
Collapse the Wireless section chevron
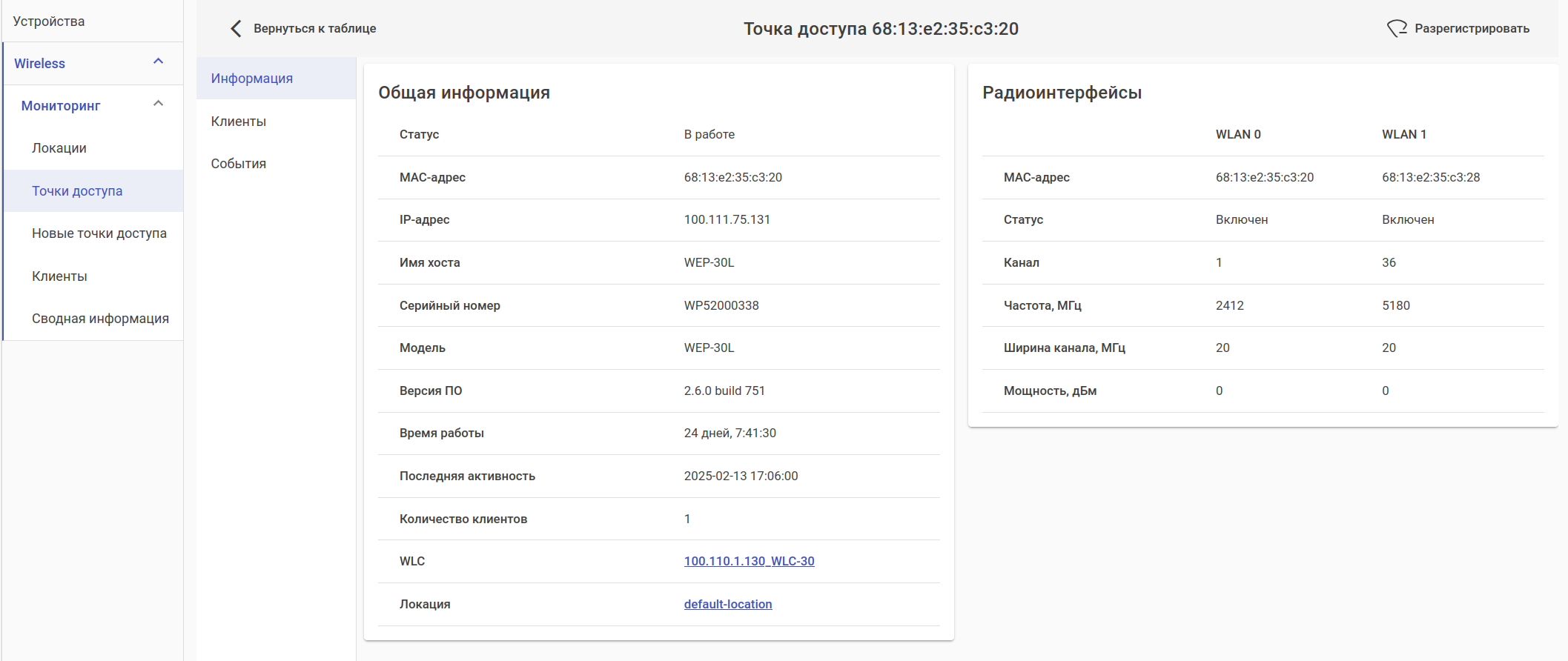158,62
